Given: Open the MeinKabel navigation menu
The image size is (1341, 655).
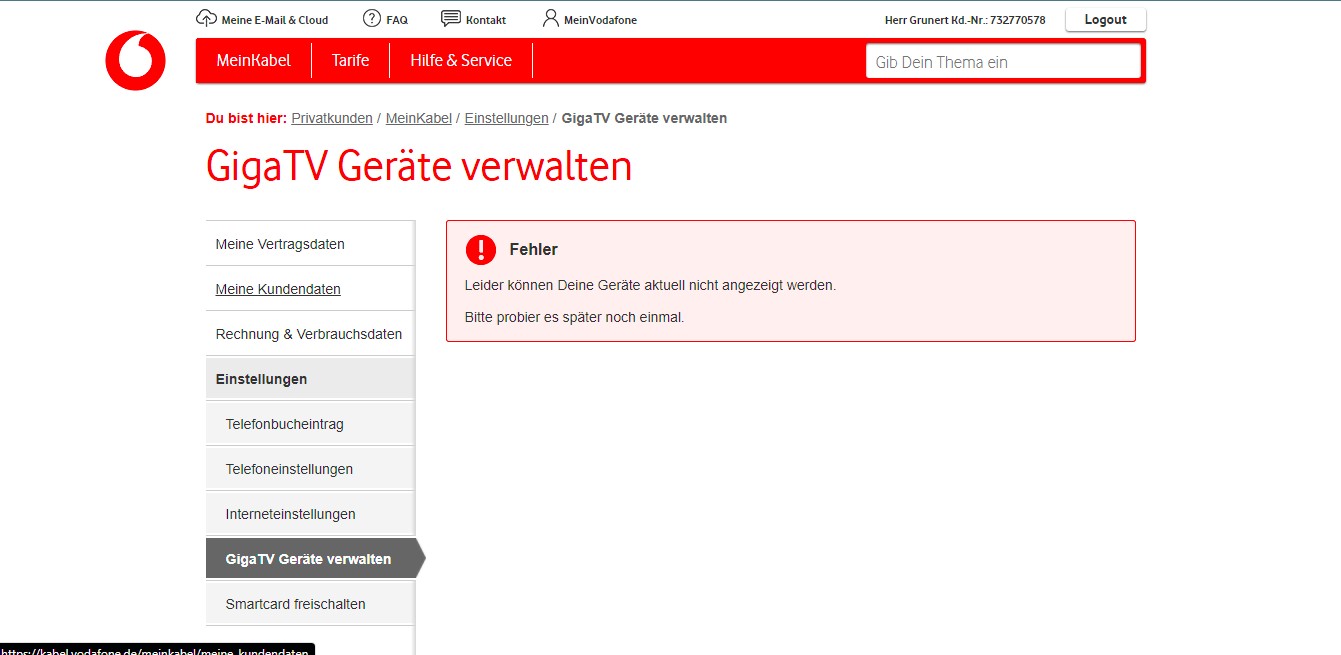Looking at the screenshot, I should (x=253, y=60).
